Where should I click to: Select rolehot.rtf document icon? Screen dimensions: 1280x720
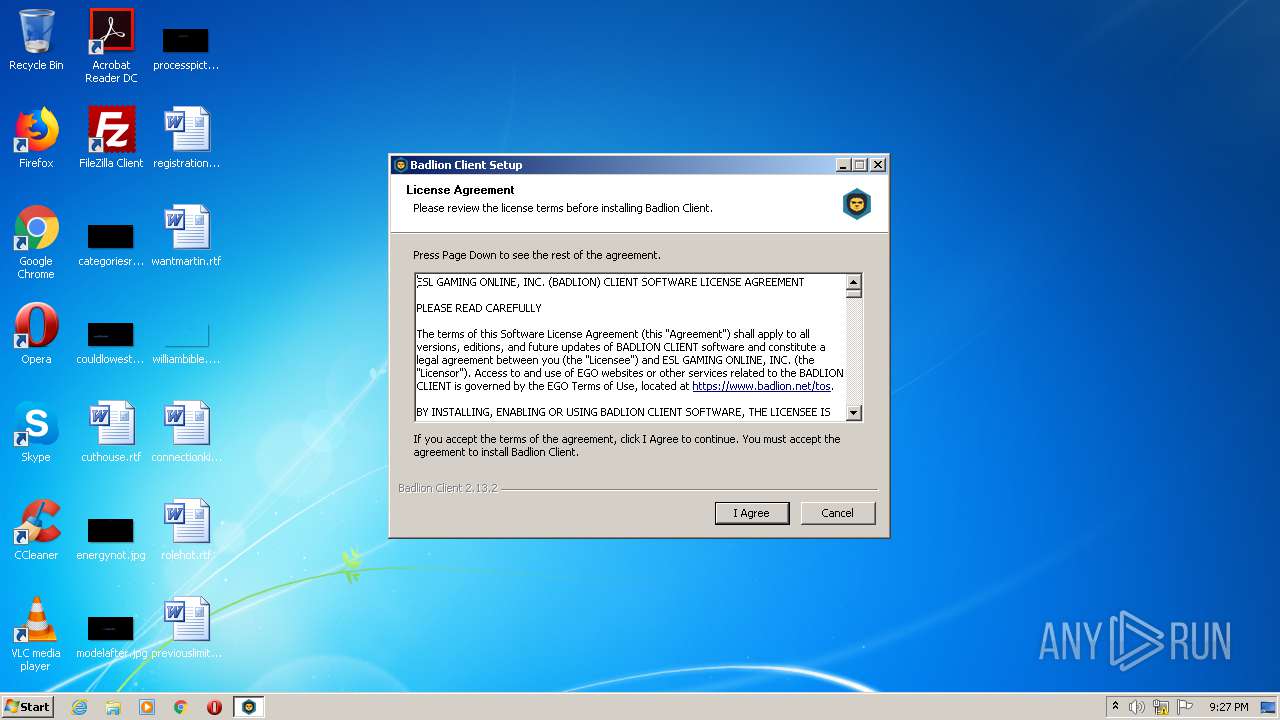click(186, 531)
